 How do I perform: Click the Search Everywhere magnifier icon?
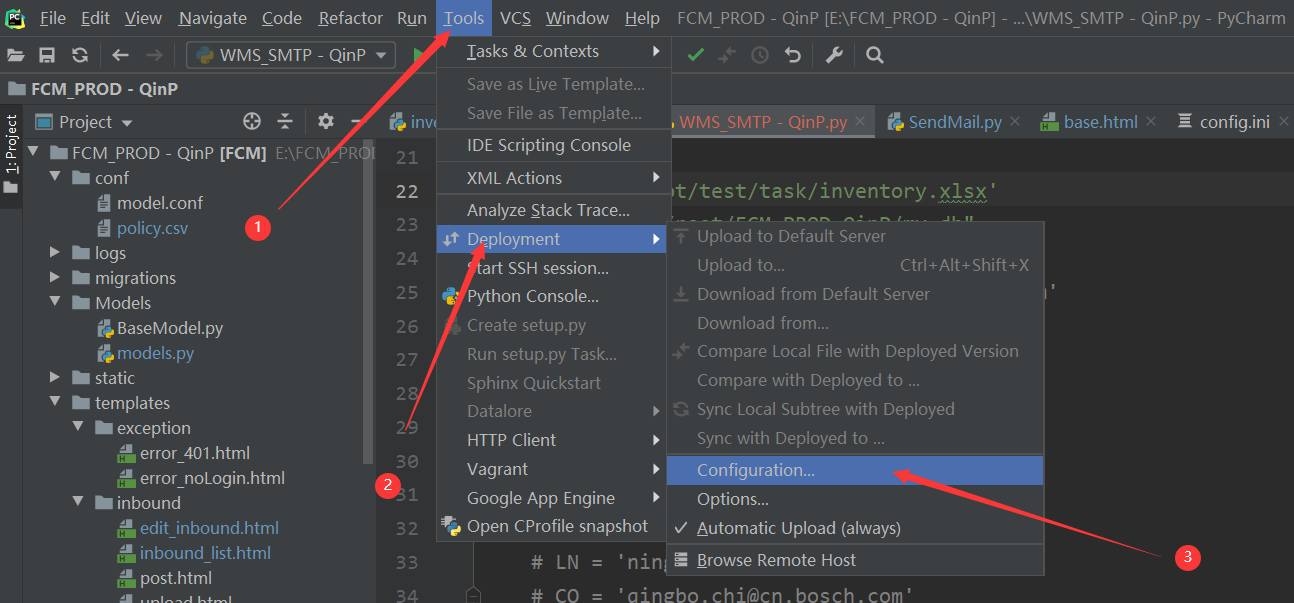pos(875,55)
